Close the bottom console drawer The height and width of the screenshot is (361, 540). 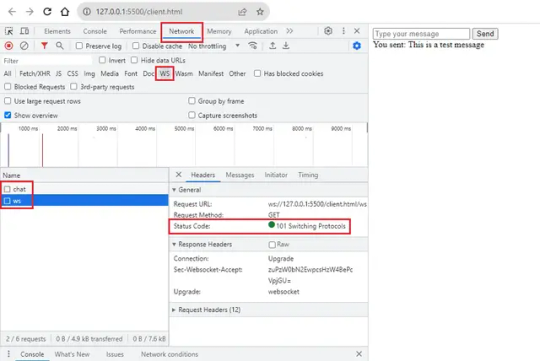coord(359,354)
